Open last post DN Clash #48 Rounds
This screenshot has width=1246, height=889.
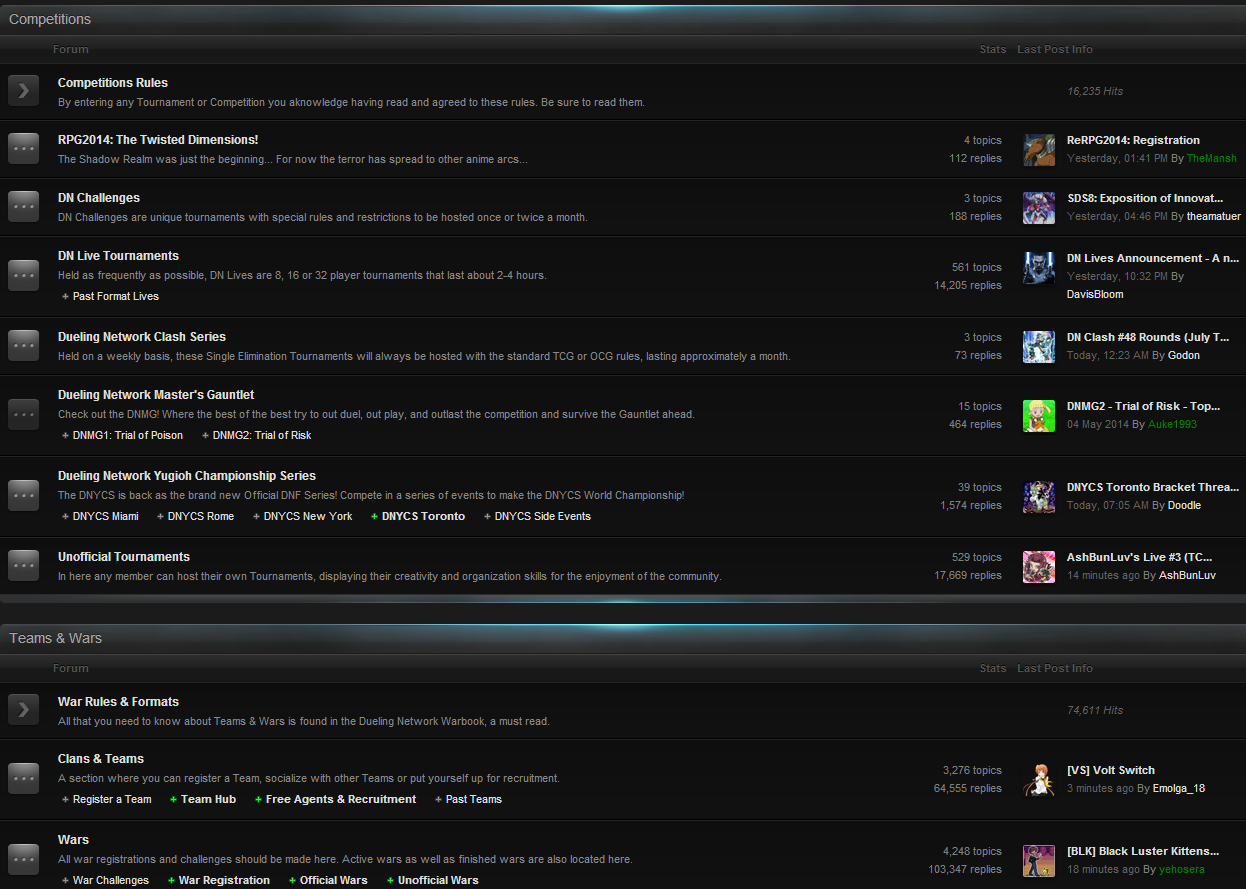pos(1148,337)
